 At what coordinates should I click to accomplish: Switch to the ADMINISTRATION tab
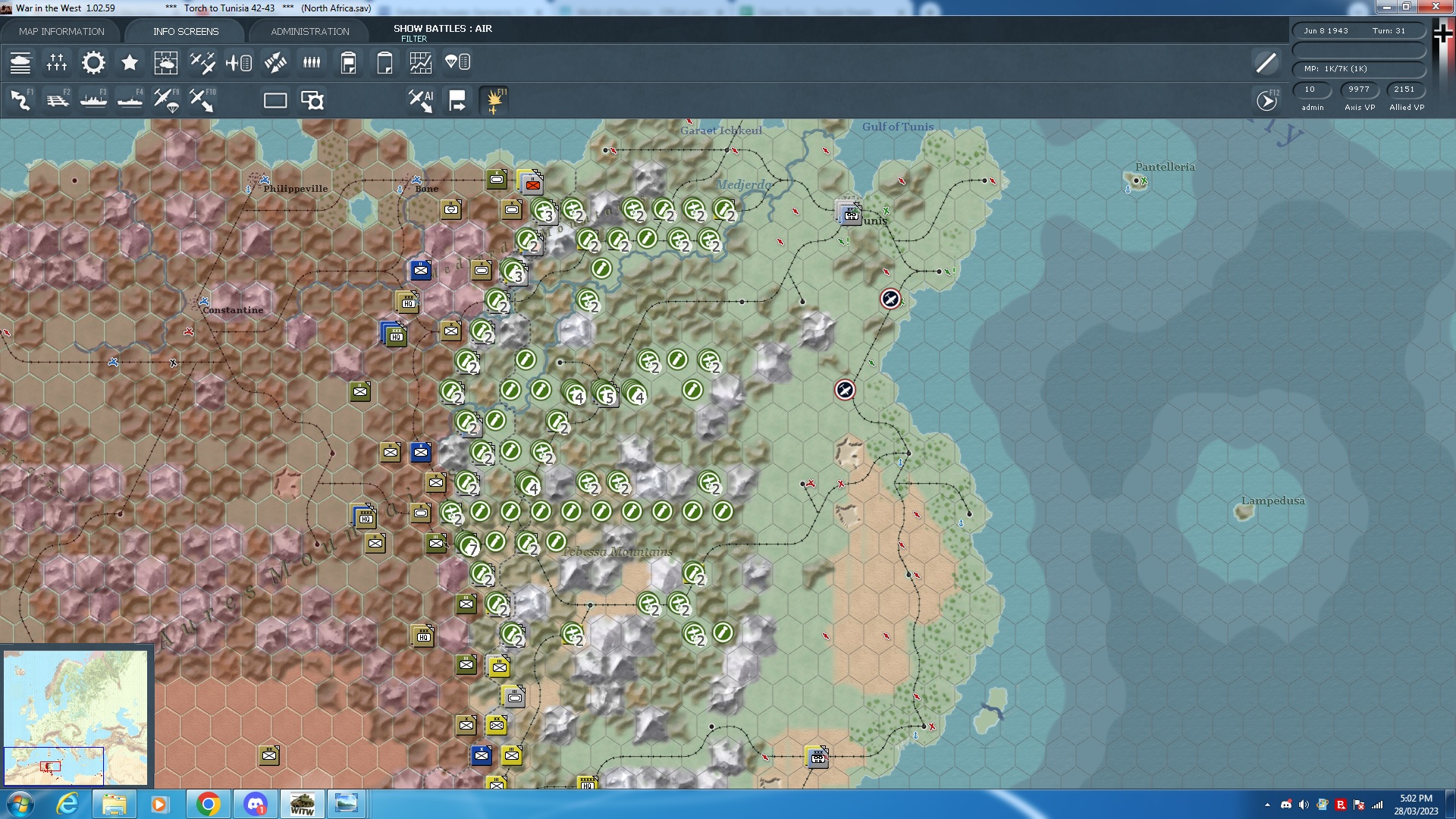click(308, 31)
